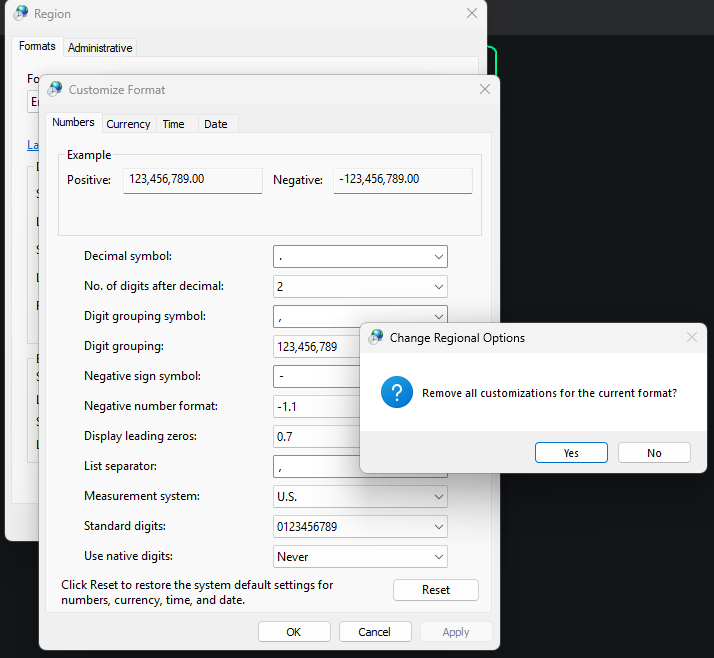Open the Date tab
This screenshot has height=658, width=714.
(x=215, y=124)
